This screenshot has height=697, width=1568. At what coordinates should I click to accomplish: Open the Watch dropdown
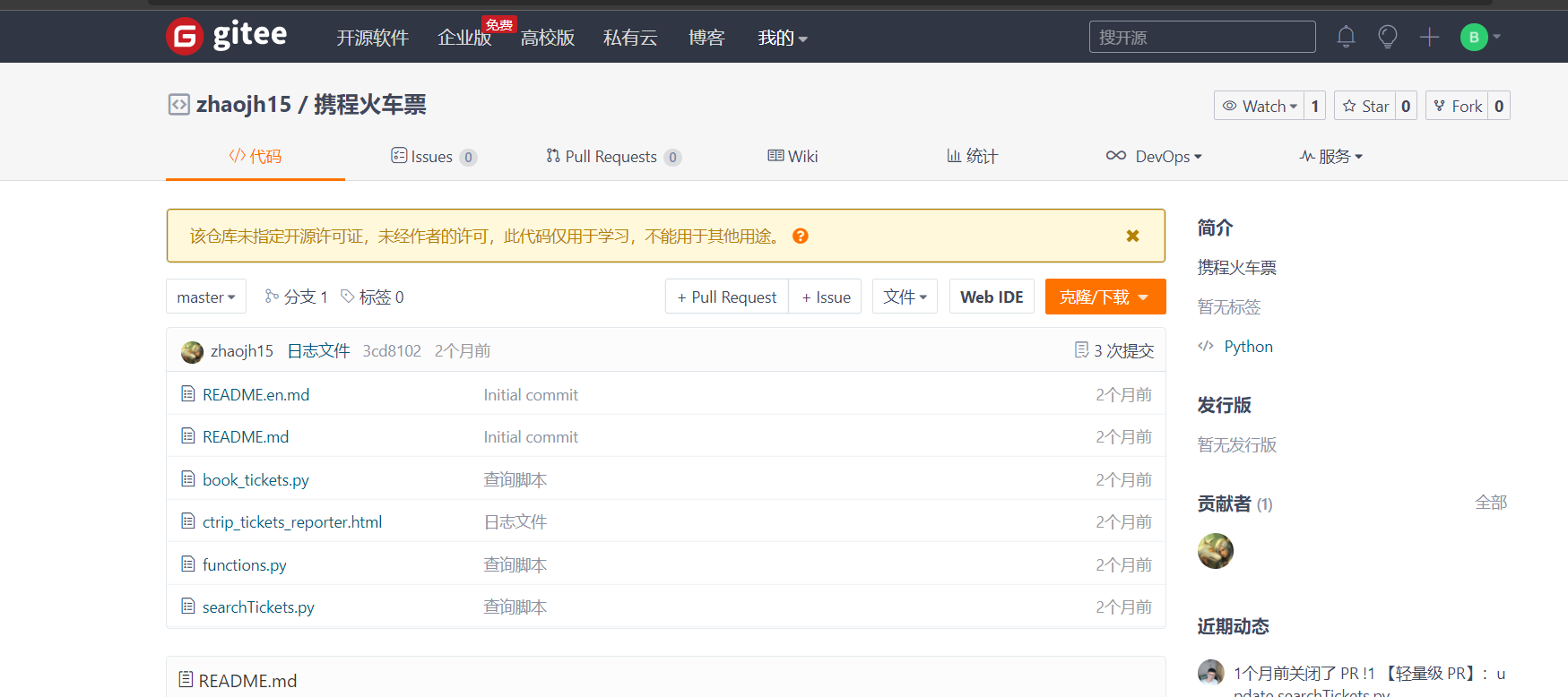1260,106
